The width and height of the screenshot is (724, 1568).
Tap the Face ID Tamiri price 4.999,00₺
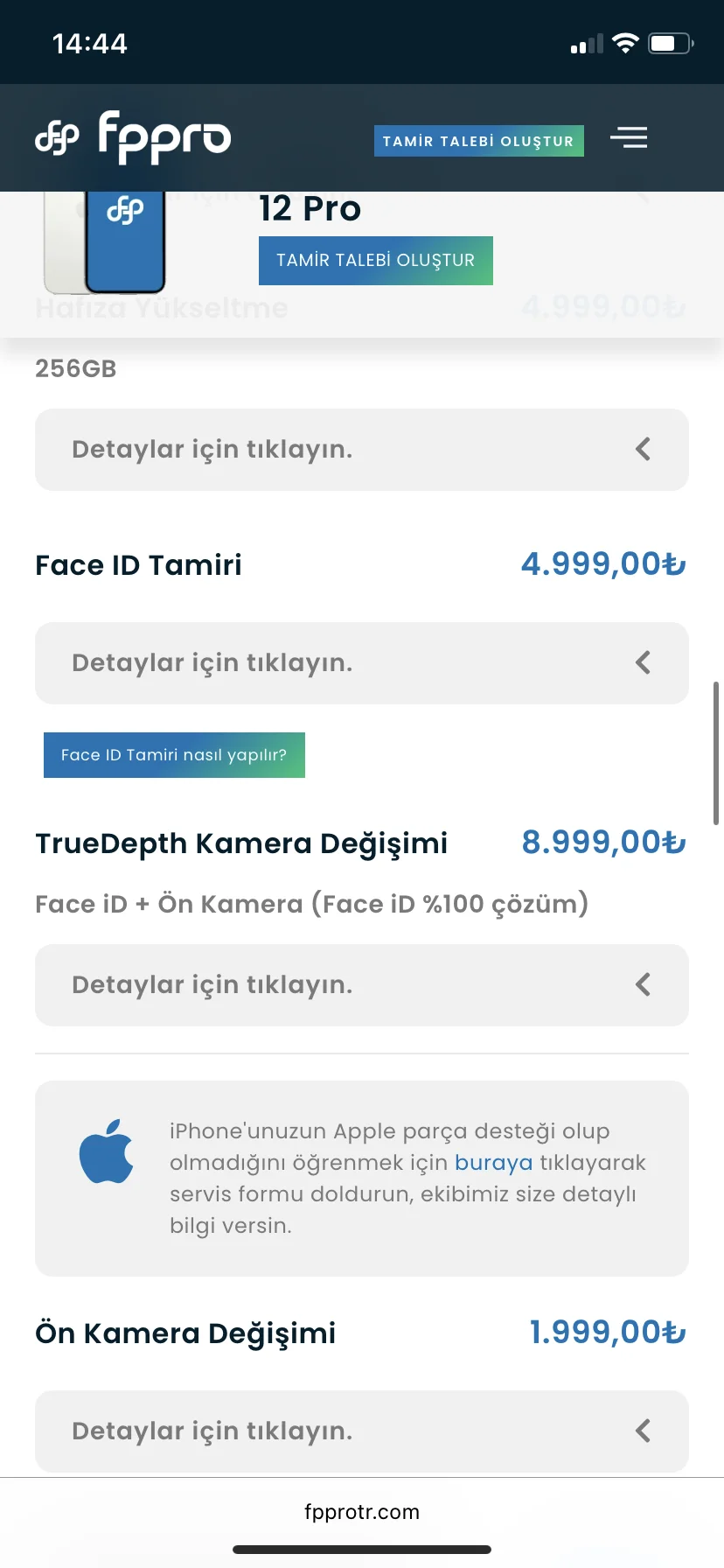click(x=603, y=564)
